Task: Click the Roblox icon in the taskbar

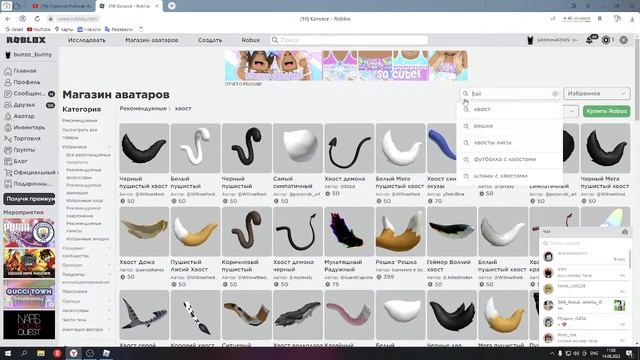Action: pos(106,353)
